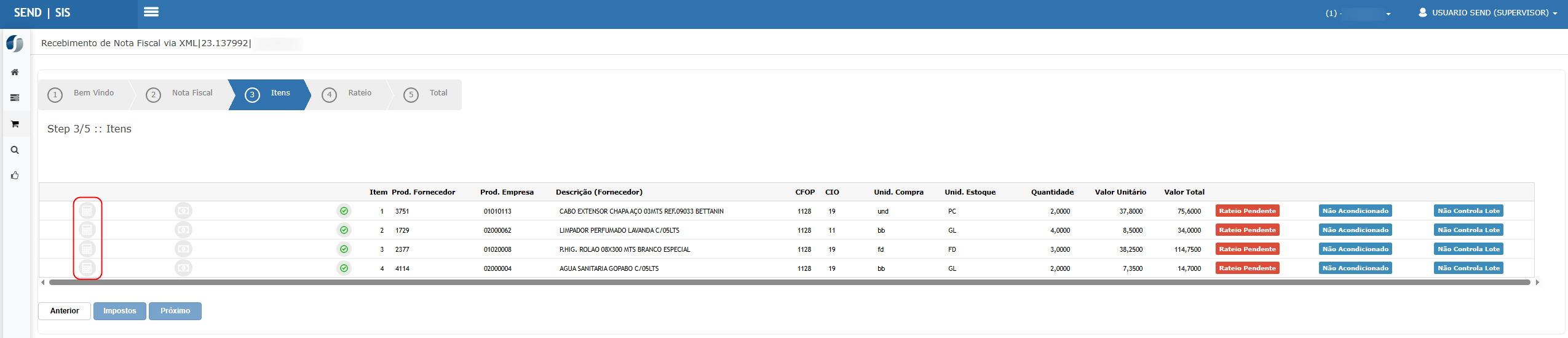The image size is (1568, 338).
Task: Select the thumbs-up sidebar icon
Action: click(15, 175)
